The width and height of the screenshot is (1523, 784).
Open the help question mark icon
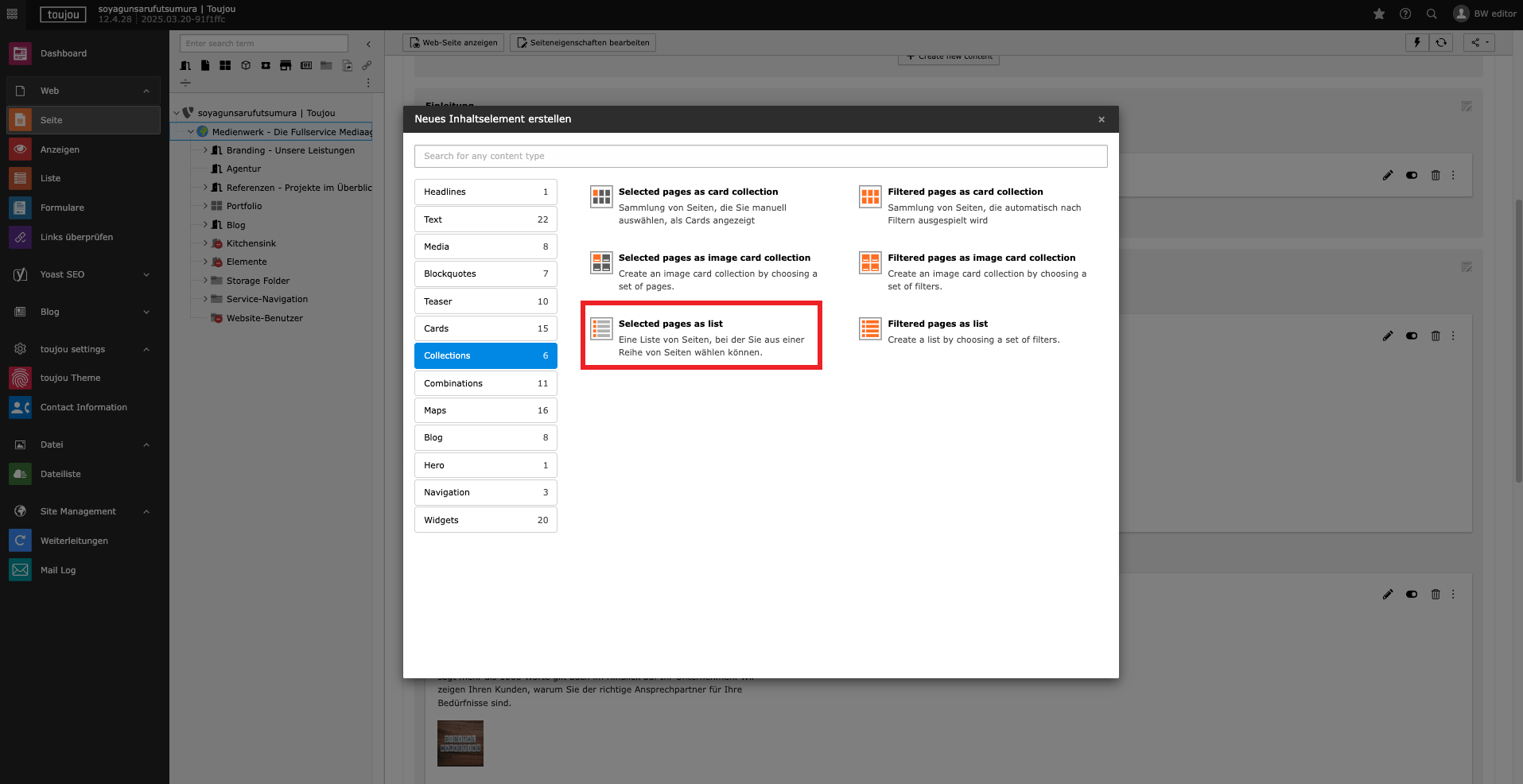tap(1405, 14)
